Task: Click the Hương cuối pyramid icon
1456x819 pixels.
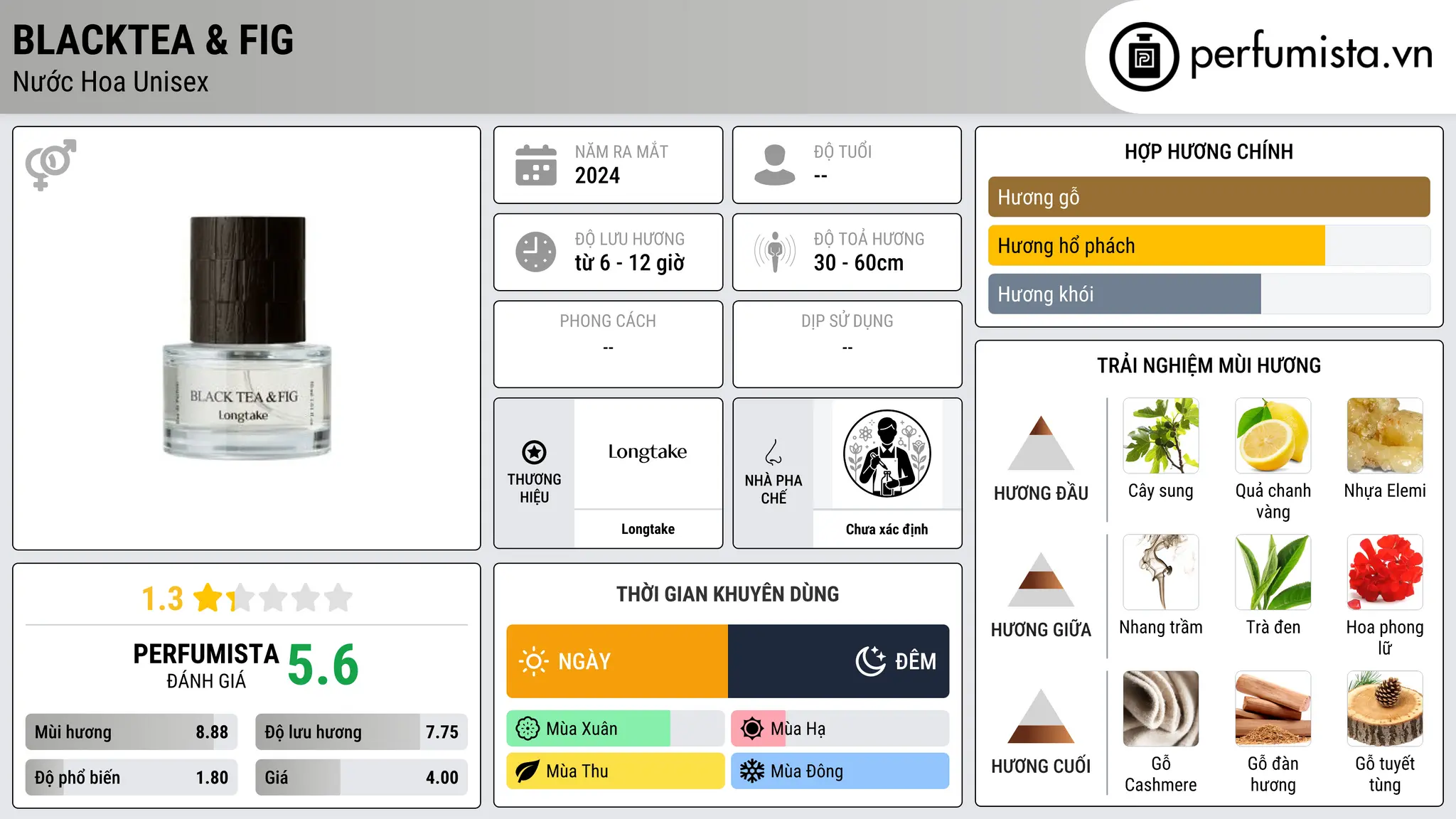Action: pyautogui.click(x=1041, y=716)
